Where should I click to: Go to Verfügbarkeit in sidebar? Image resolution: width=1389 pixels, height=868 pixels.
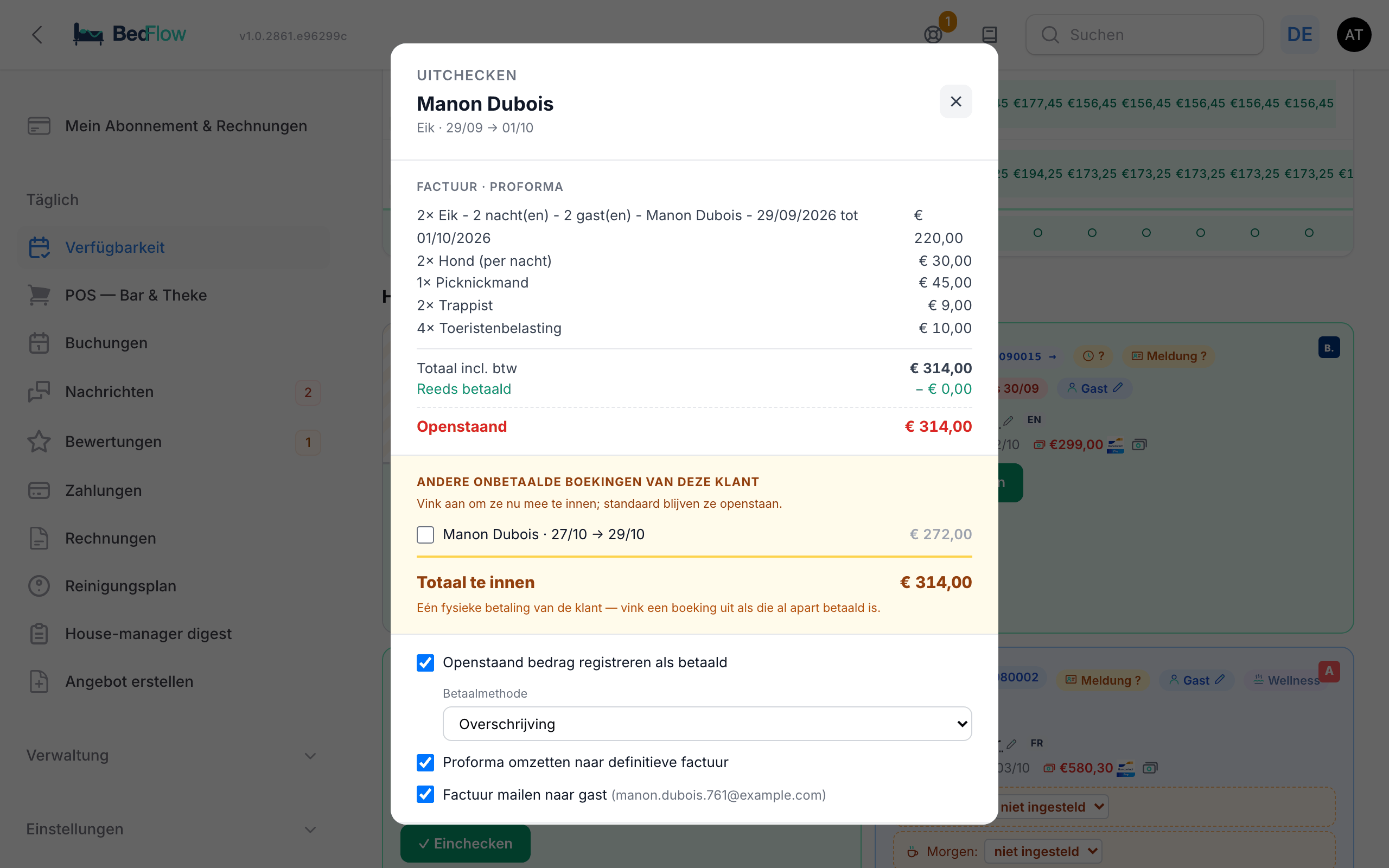tap(172, 247)
